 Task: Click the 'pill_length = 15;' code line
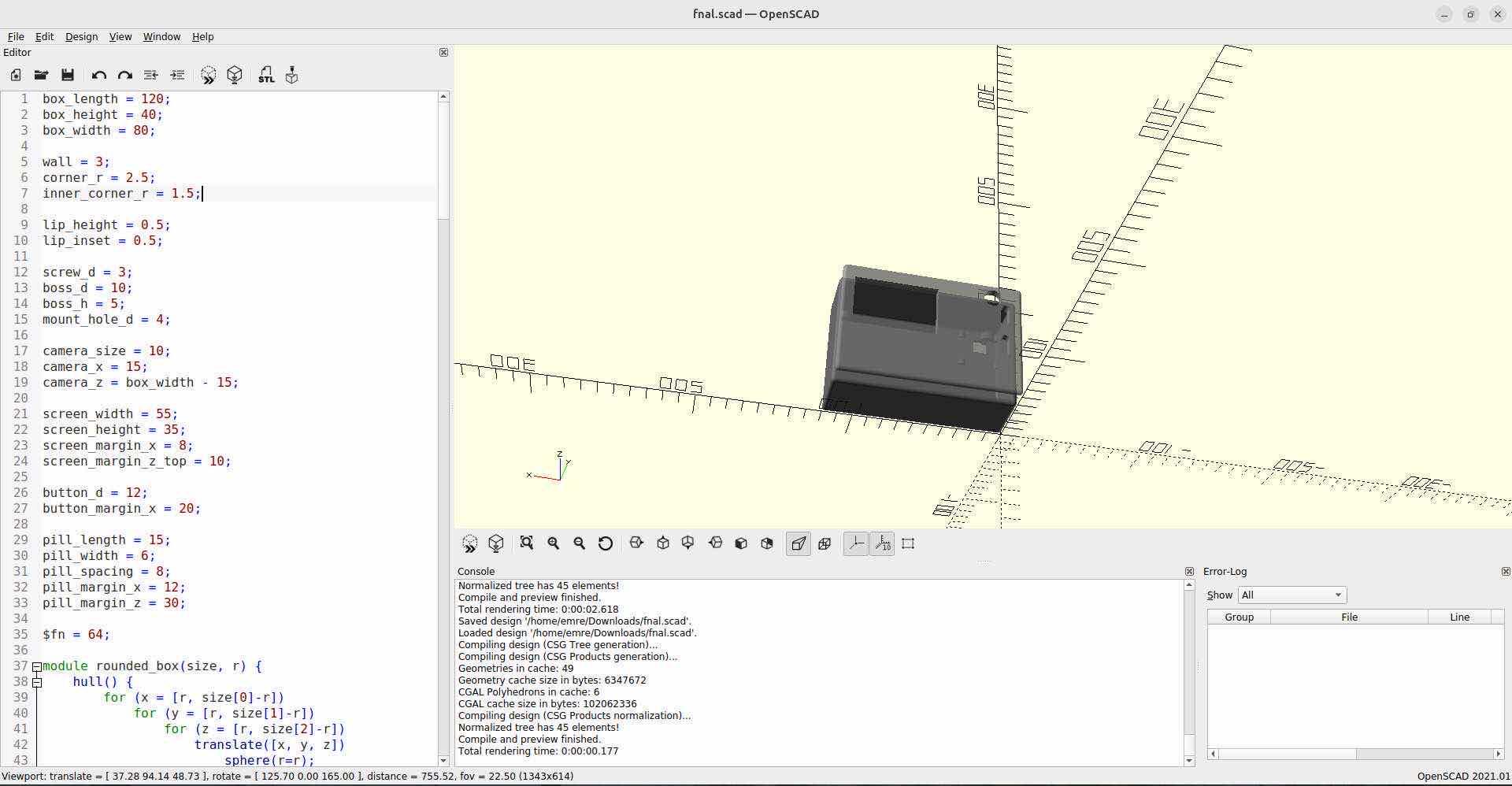pos(106,540)
